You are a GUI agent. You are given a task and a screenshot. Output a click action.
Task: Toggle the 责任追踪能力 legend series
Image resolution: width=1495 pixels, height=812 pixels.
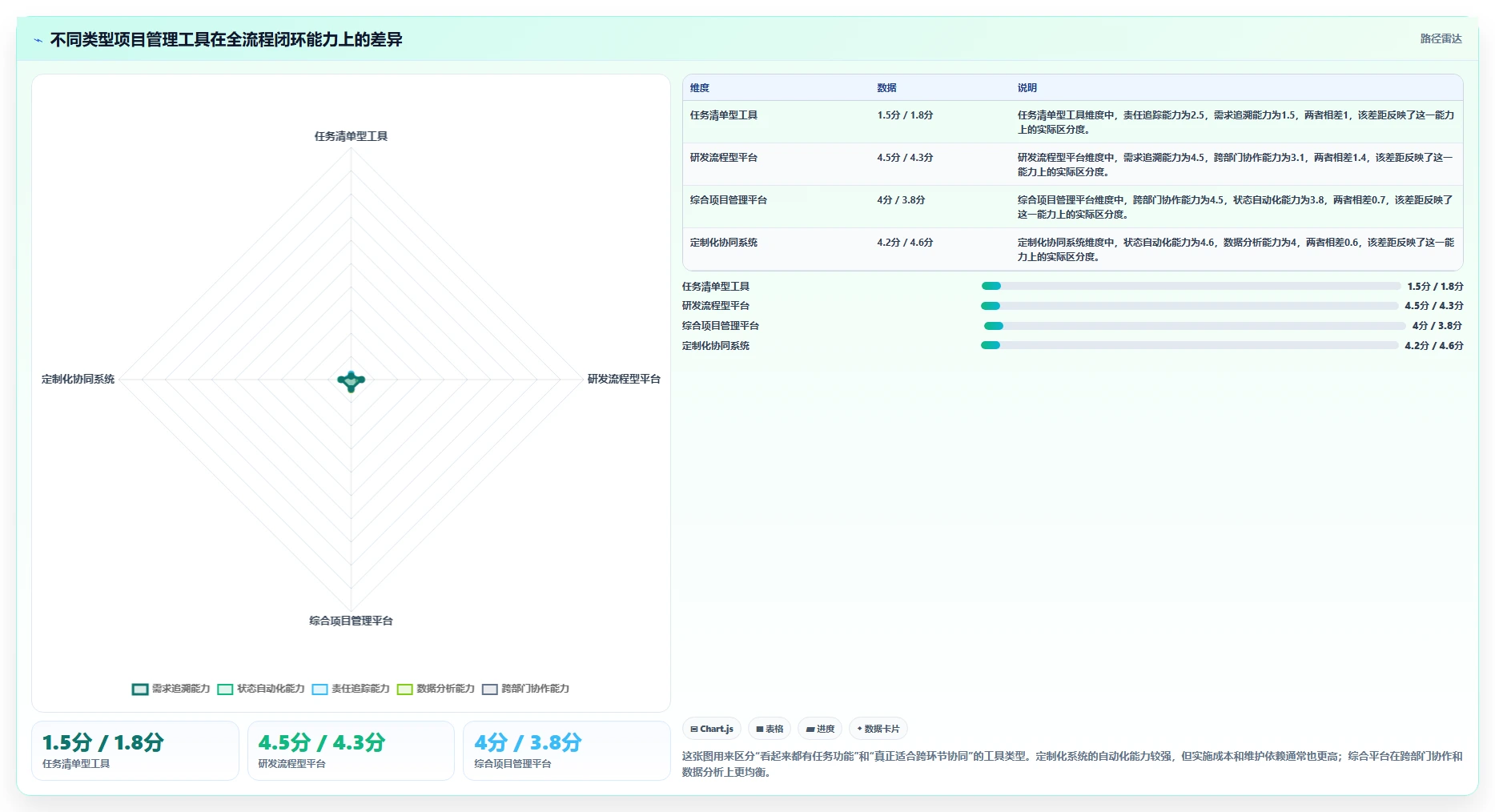coord(351,689)
